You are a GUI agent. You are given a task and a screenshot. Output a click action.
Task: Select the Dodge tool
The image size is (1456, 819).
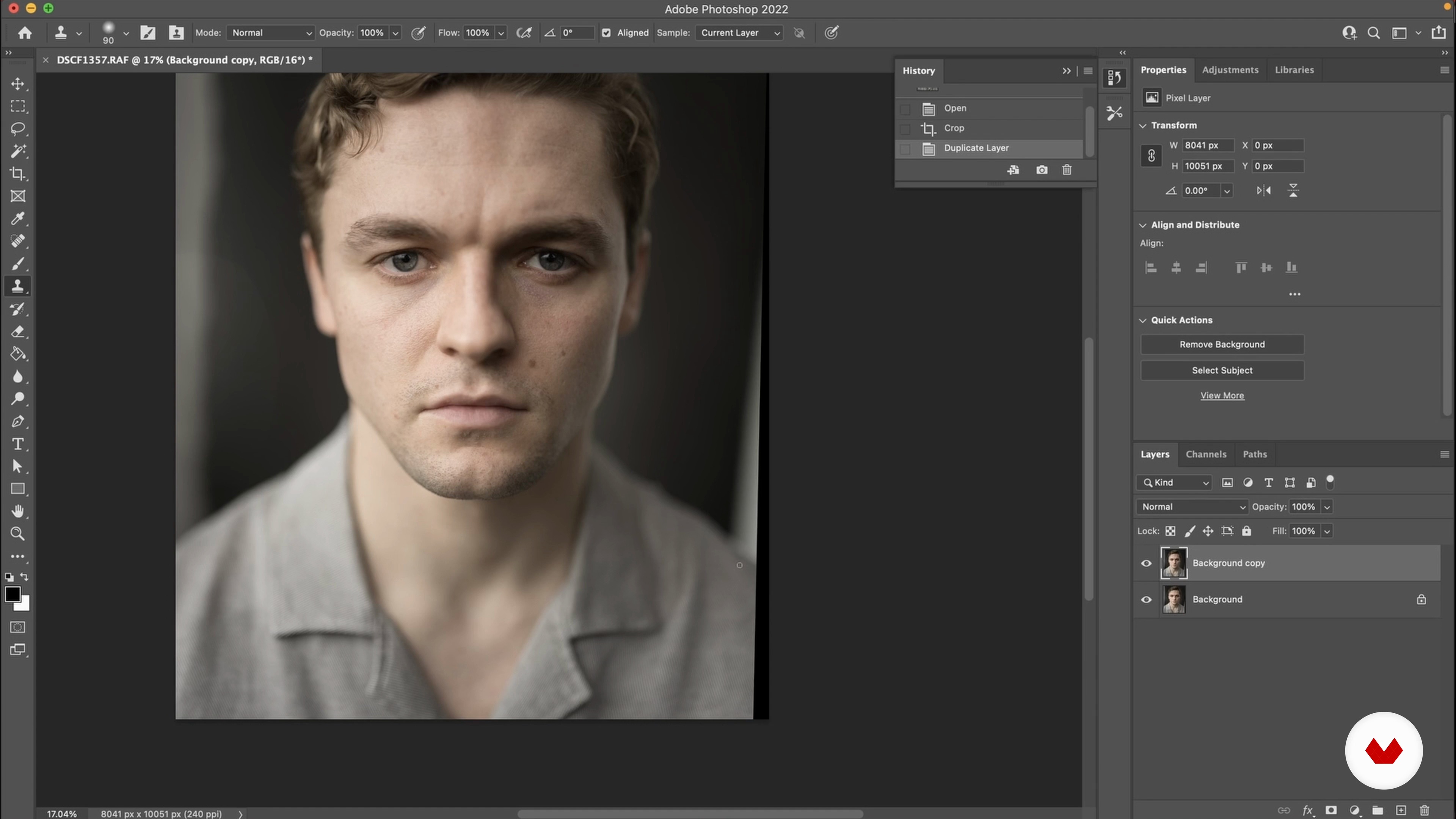(17, 399)
